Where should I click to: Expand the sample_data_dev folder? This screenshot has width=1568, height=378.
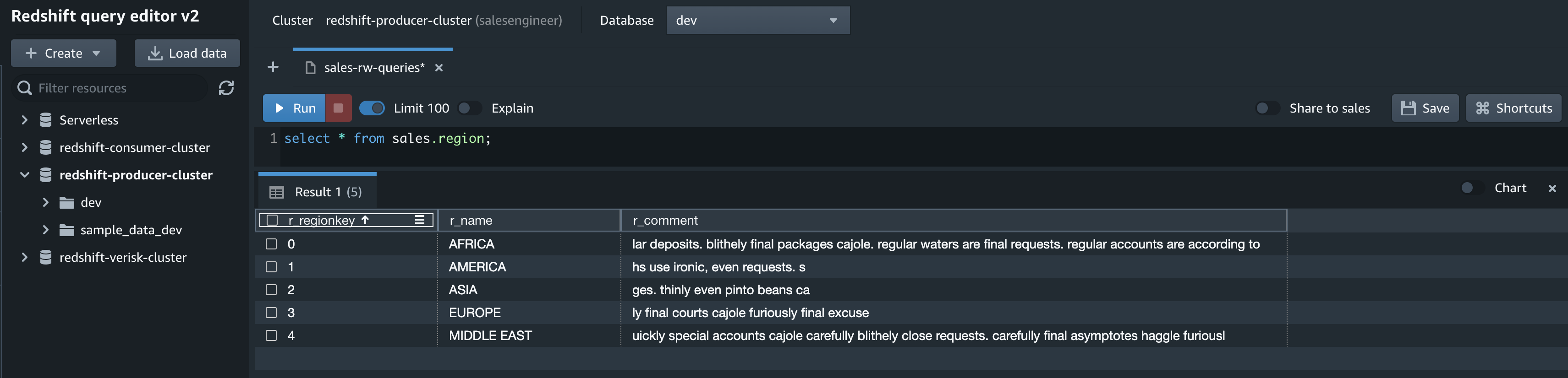[46, 230]
